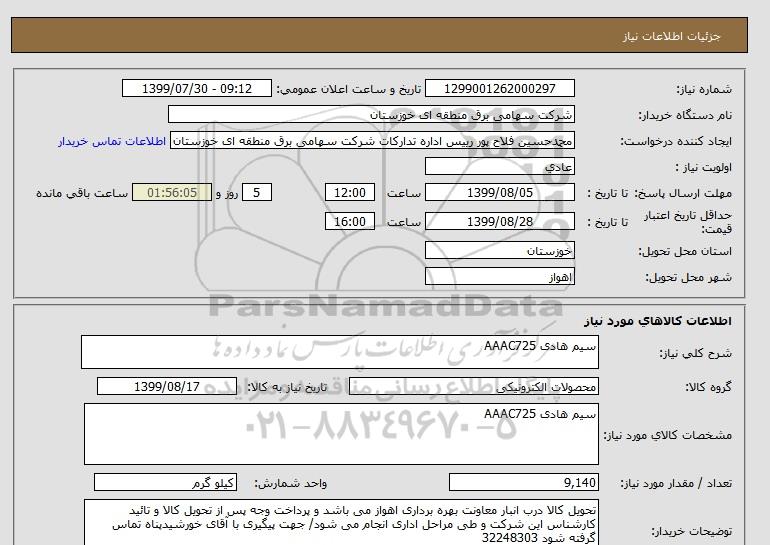The image size is (770, 545).
Task: Click the ساعت باقی مانده text
Action: (x=82, y=193)
